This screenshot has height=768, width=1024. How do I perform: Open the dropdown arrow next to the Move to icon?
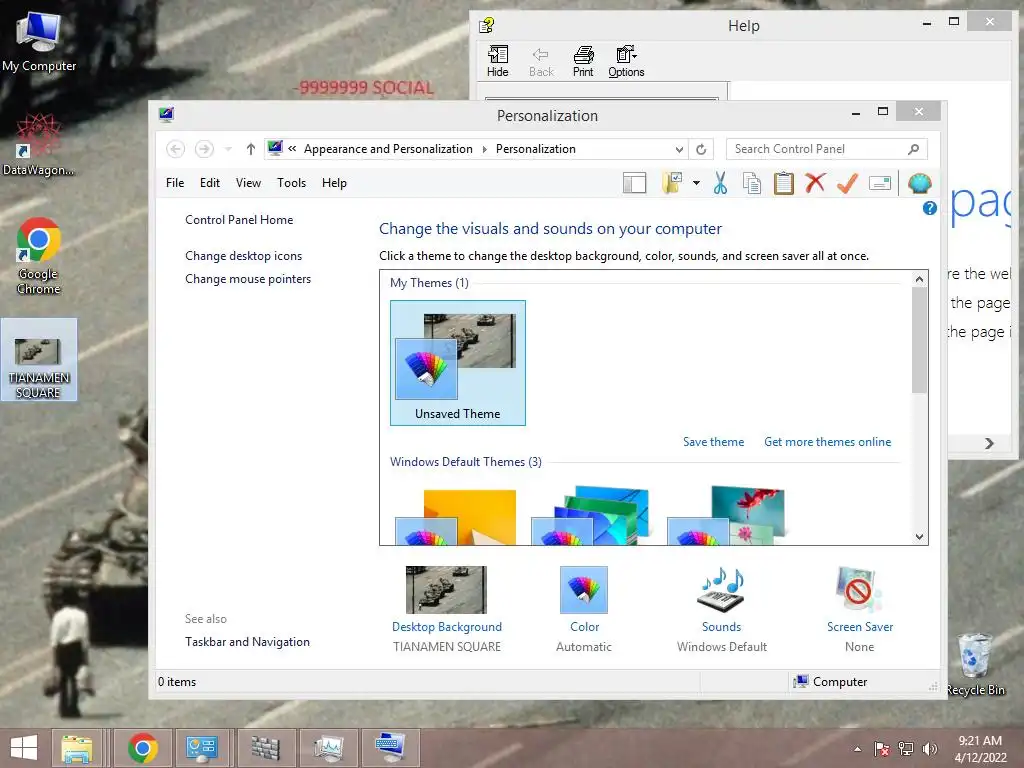click(696, 184)
